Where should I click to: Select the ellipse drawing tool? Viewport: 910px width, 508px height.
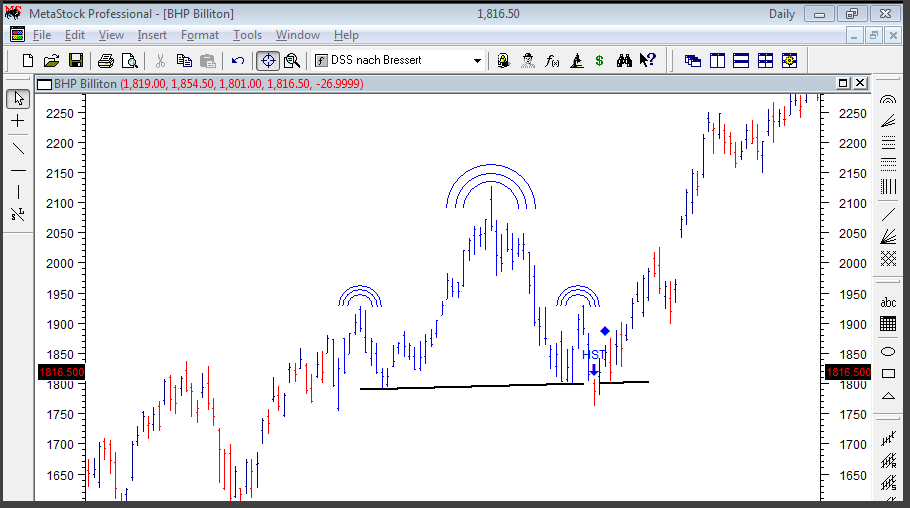click(888, 351)
